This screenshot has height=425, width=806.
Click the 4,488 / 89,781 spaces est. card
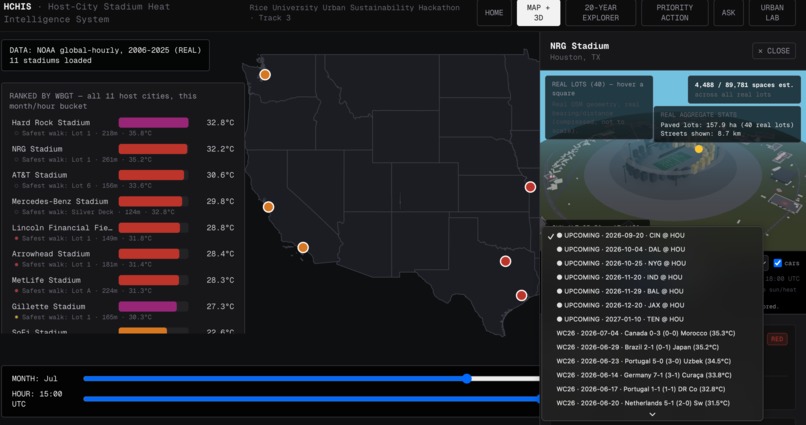(744, 89)
